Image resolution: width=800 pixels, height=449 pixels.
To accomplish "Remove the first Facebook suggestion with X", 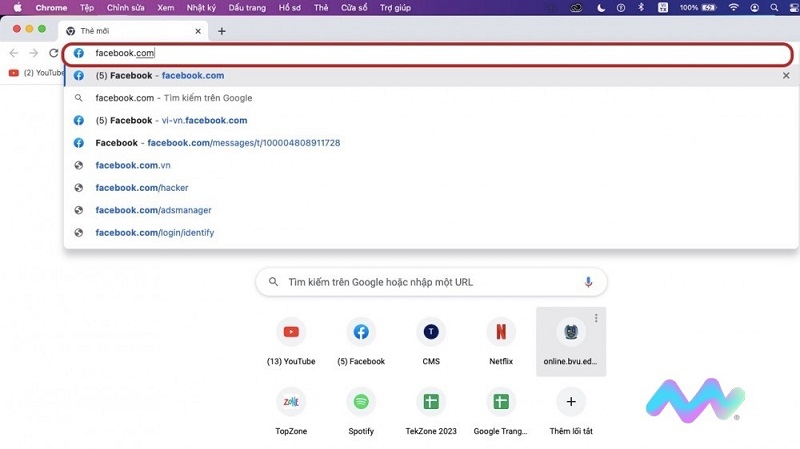I will [x=786, y=76].
